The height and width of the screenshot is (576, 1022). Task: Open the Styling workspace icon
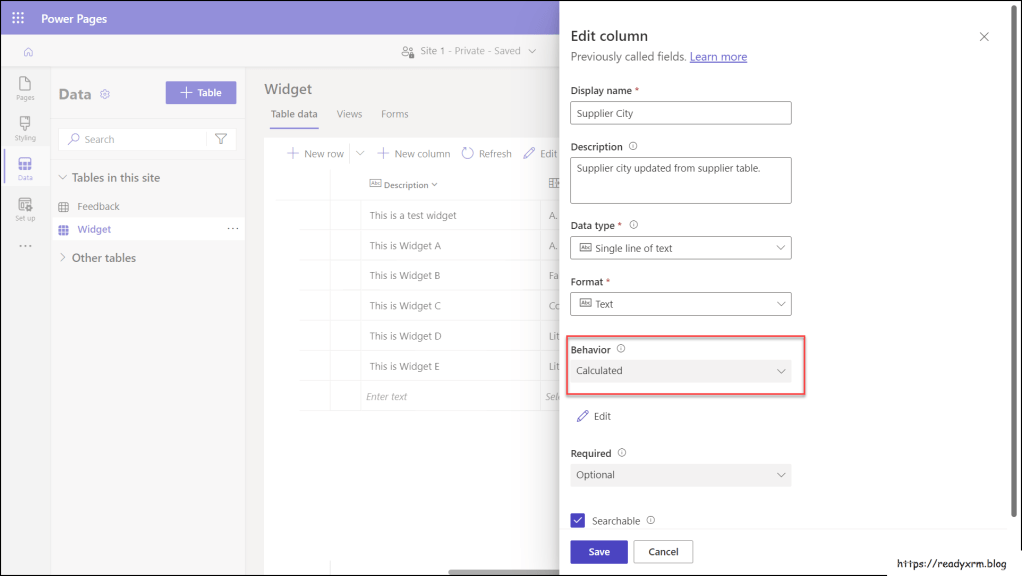pos(25,128)
